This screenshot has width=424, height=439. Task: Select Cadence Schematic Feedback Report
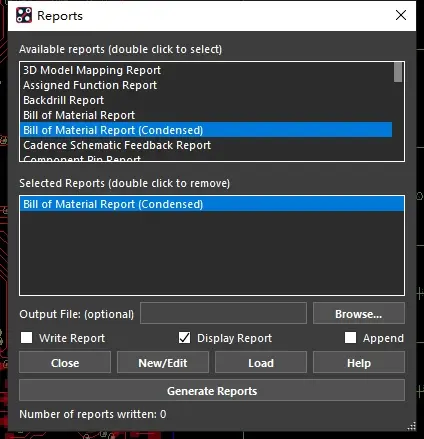117,145
